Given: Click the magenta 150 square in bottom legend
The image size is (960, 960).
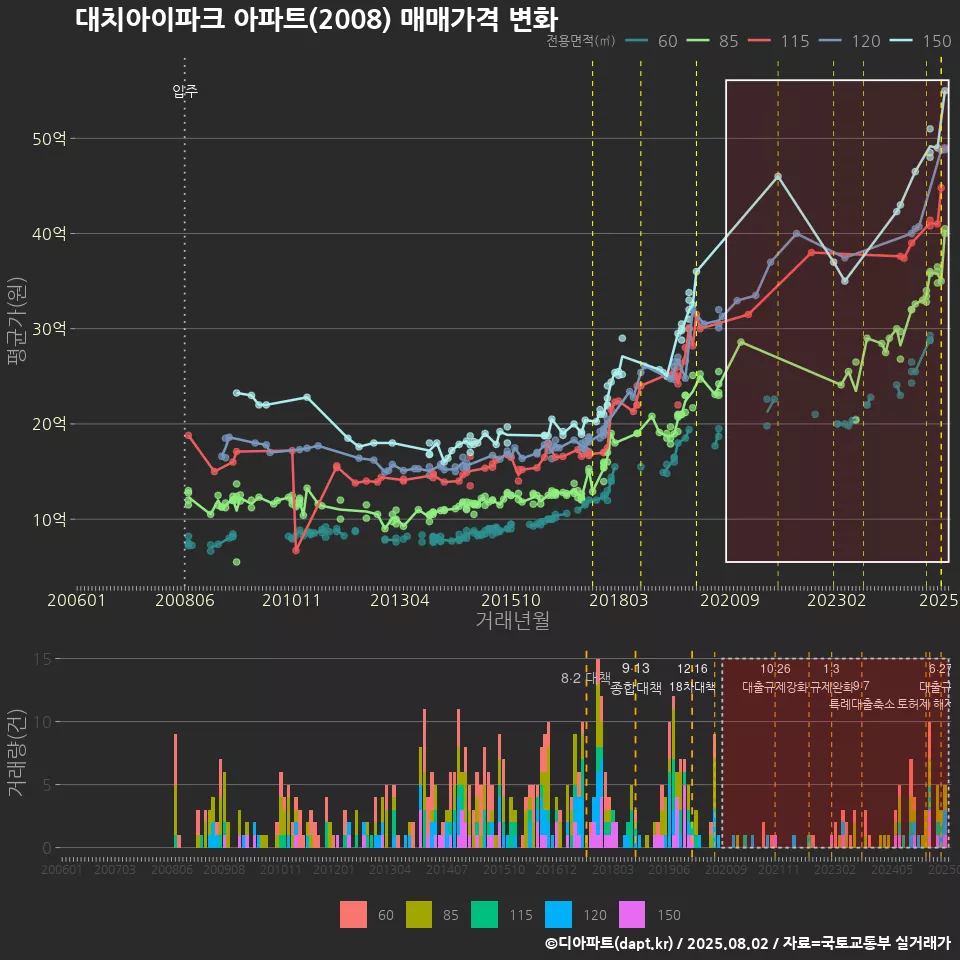Looking at the screenshot, I should coord(632,915).
